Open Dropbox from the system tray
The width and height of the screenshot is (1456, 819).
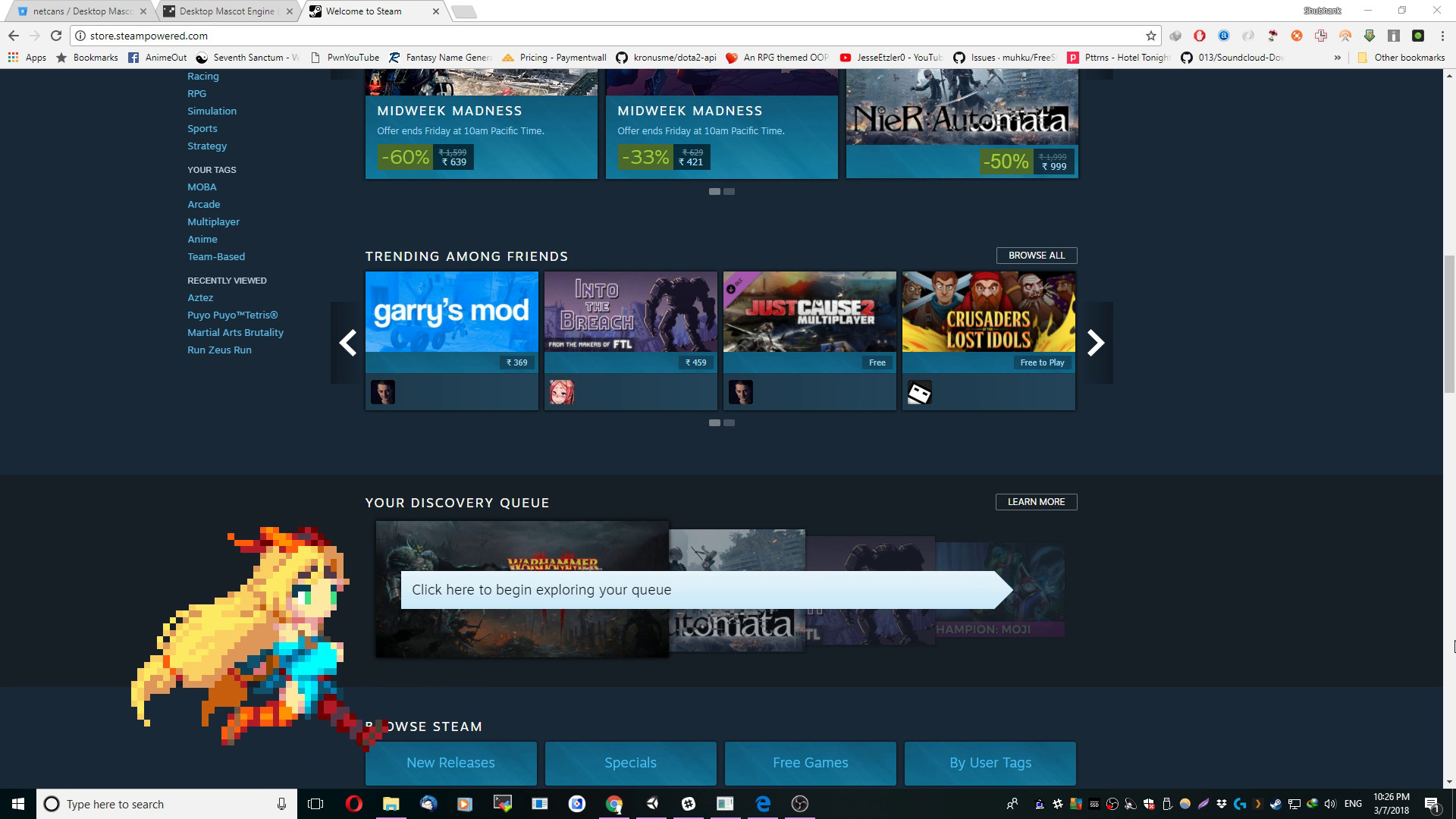[1222, 804]
